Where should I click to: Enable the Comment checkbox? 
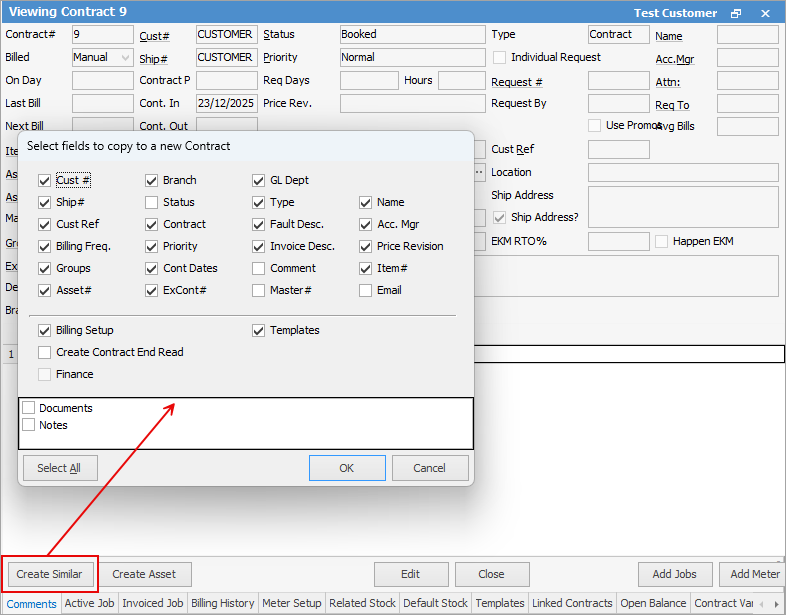pyautogui.click(x=258, y=269)
